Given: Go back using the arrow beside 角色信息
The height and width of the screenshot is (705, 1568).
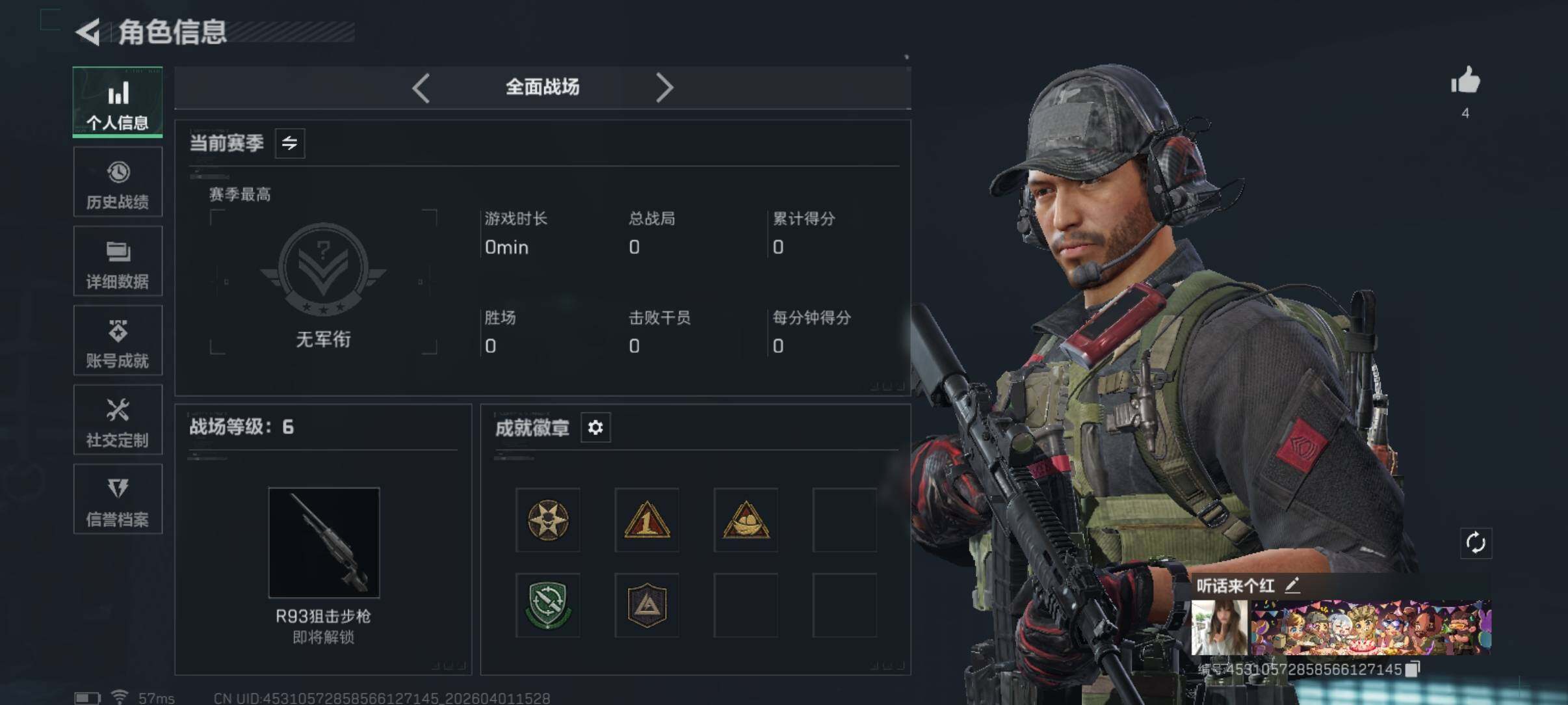Looking at the screenshot, I should pyautogui.click(x=87, y=32).
